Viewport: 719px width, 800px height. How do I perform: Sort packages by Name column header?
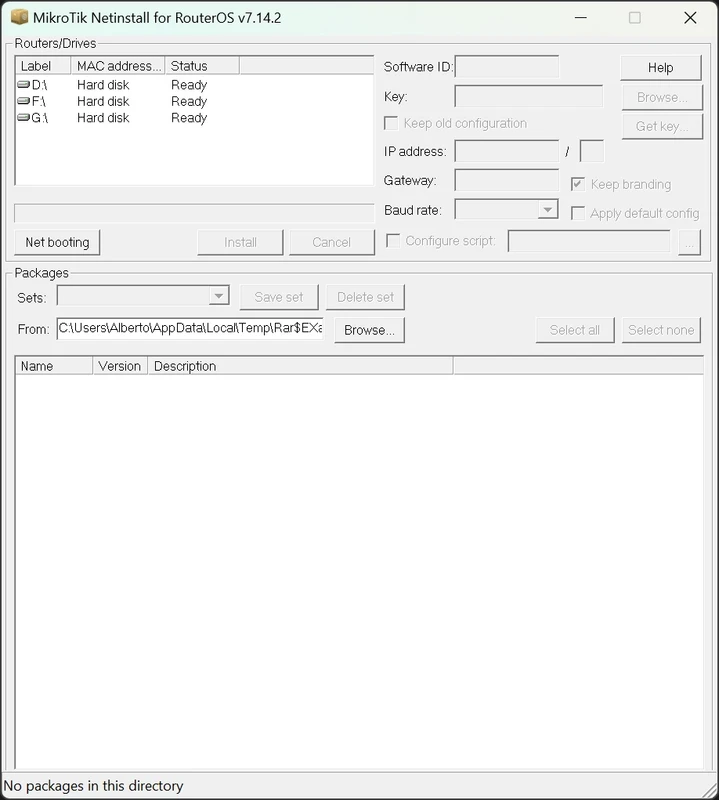[x=55, y=366]
